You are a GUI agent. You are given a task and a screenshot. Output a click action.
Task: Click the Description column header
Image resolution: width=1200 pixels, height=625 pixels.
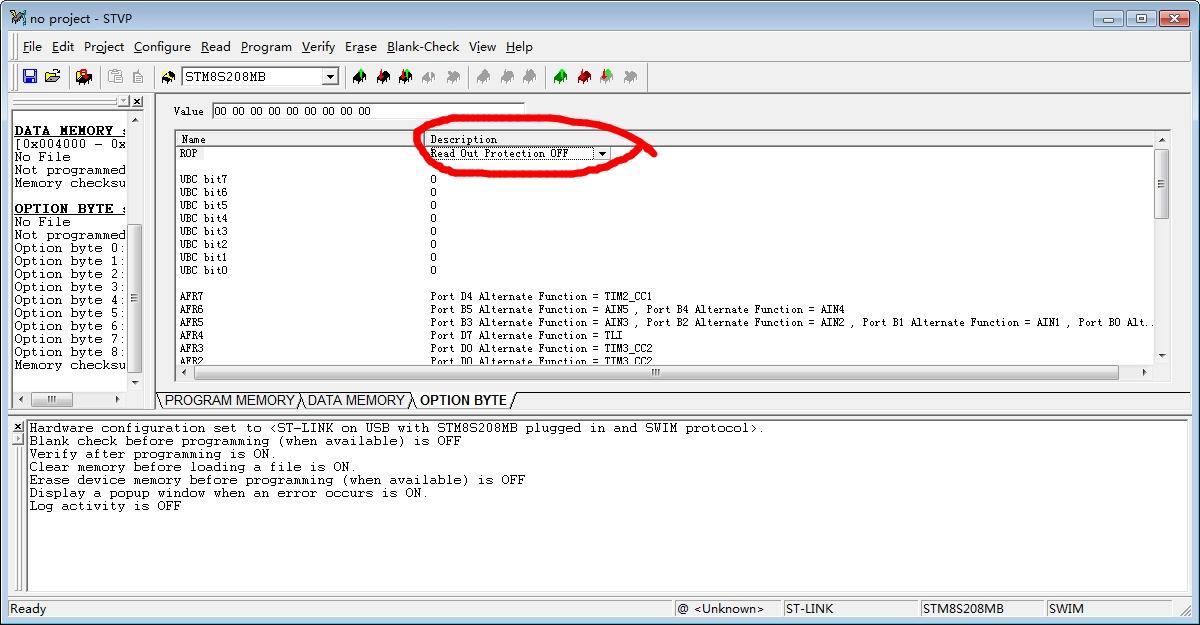pos(790,139)
